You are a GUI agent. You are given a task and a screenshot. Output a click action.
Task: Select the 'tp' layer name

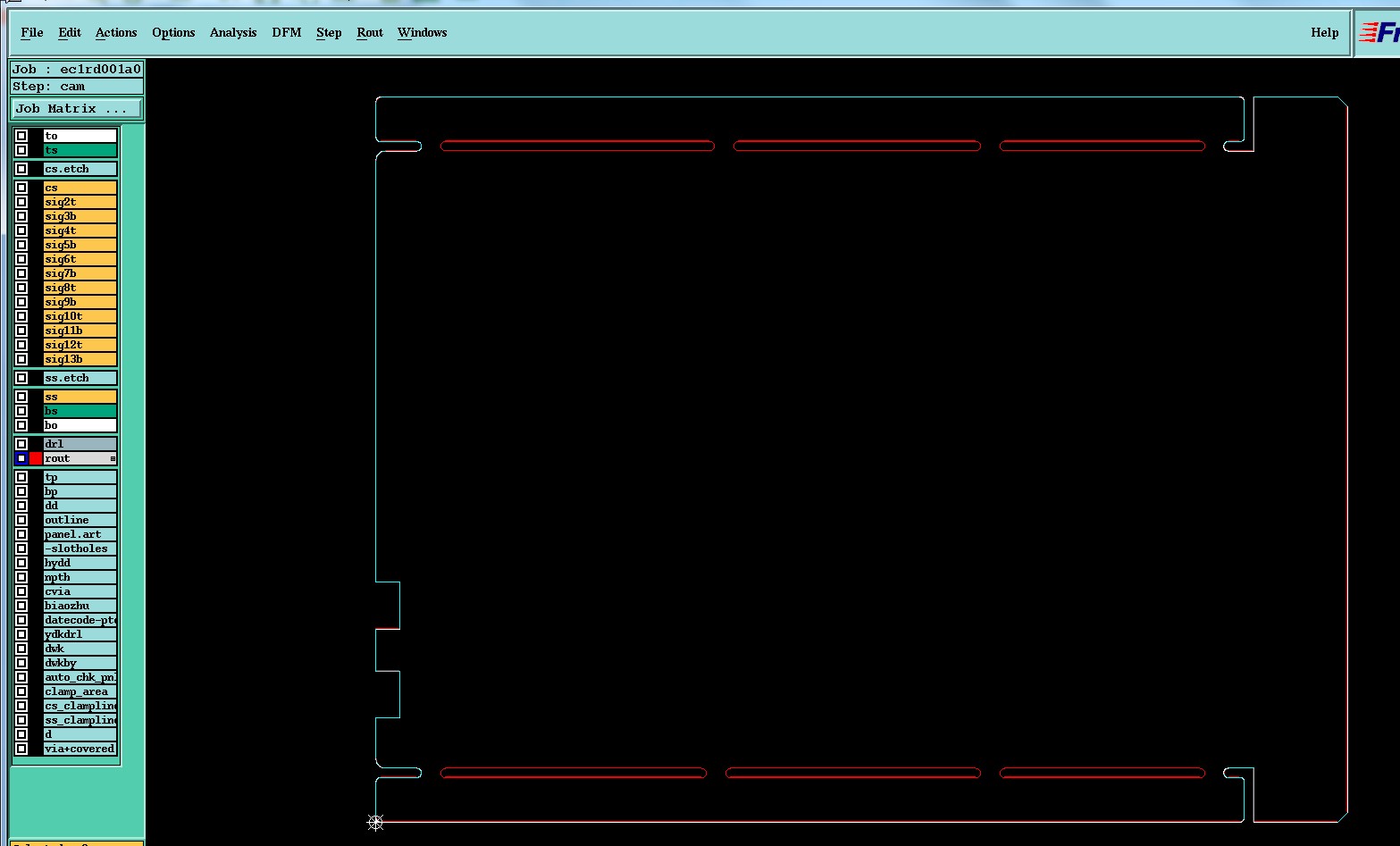click(80, 477)
